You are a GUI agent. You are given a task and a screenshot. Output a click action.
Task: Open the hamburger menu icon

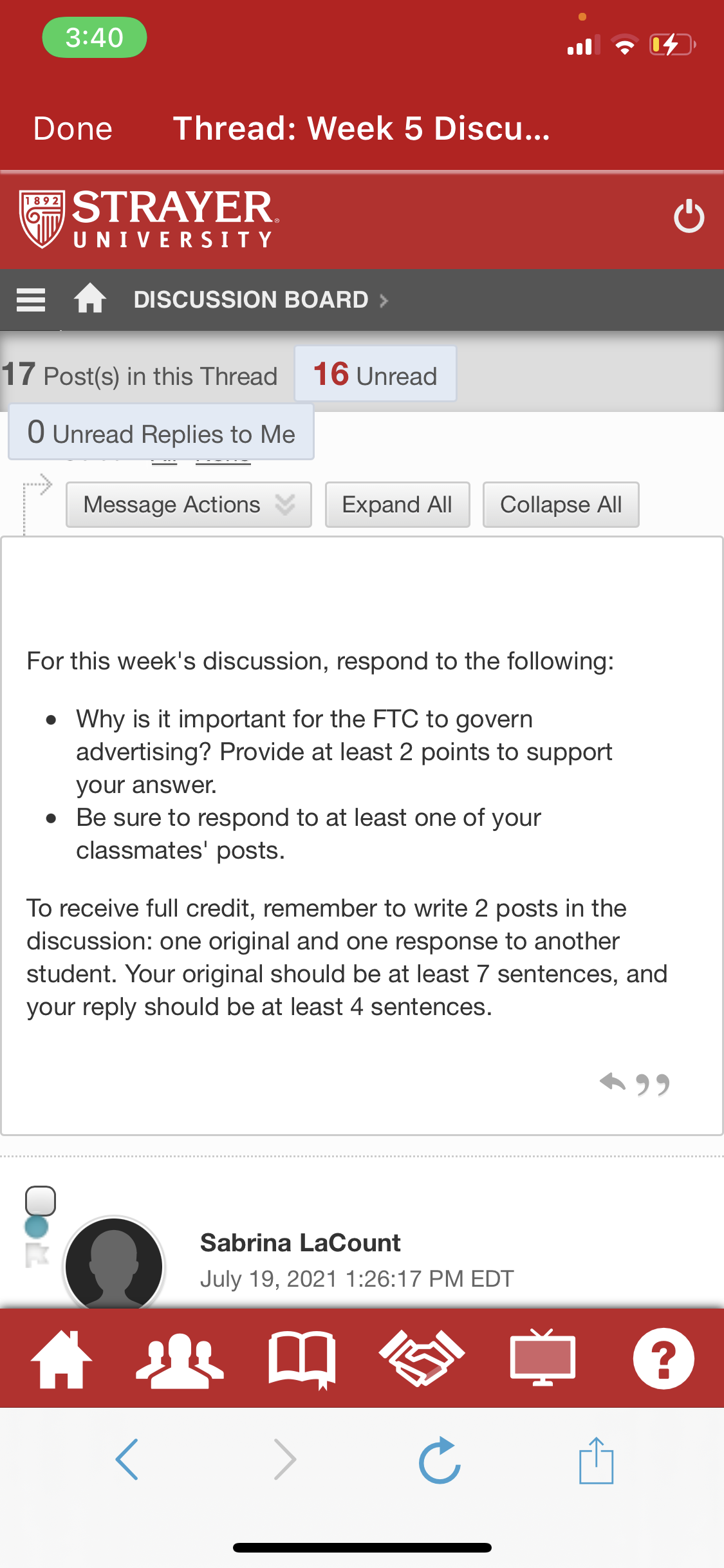click(30, 300)
